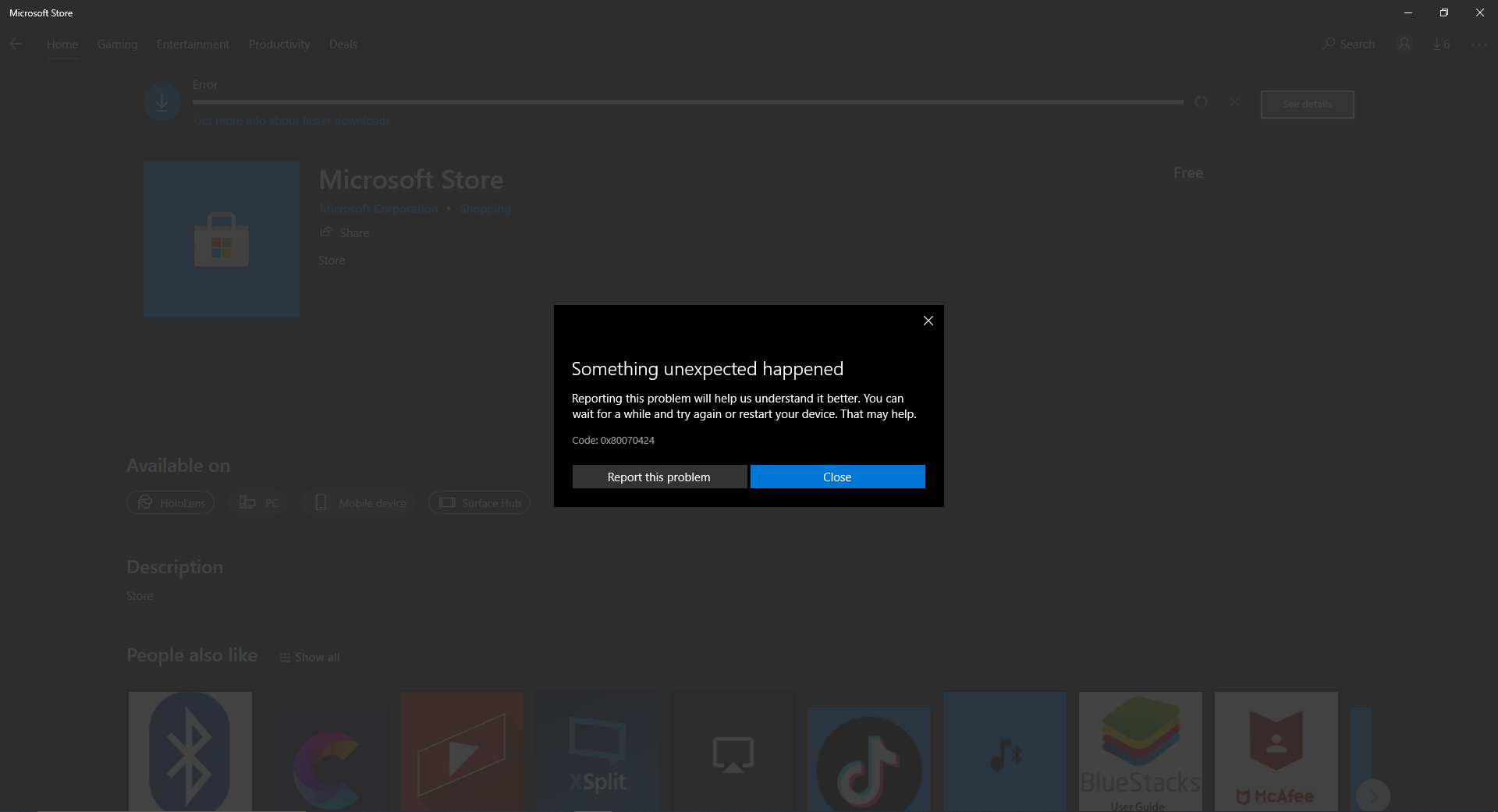Close the error dialog with the X icon

(928, 321)
